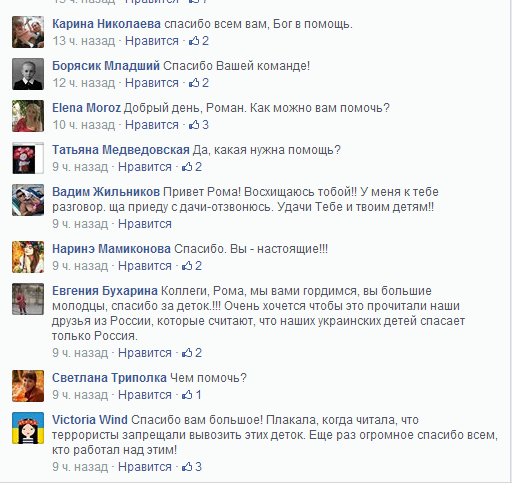Click the thumbs-up count on Elena Moroz's comment
The image size is (512, 483).
click(x=199, y=125)
